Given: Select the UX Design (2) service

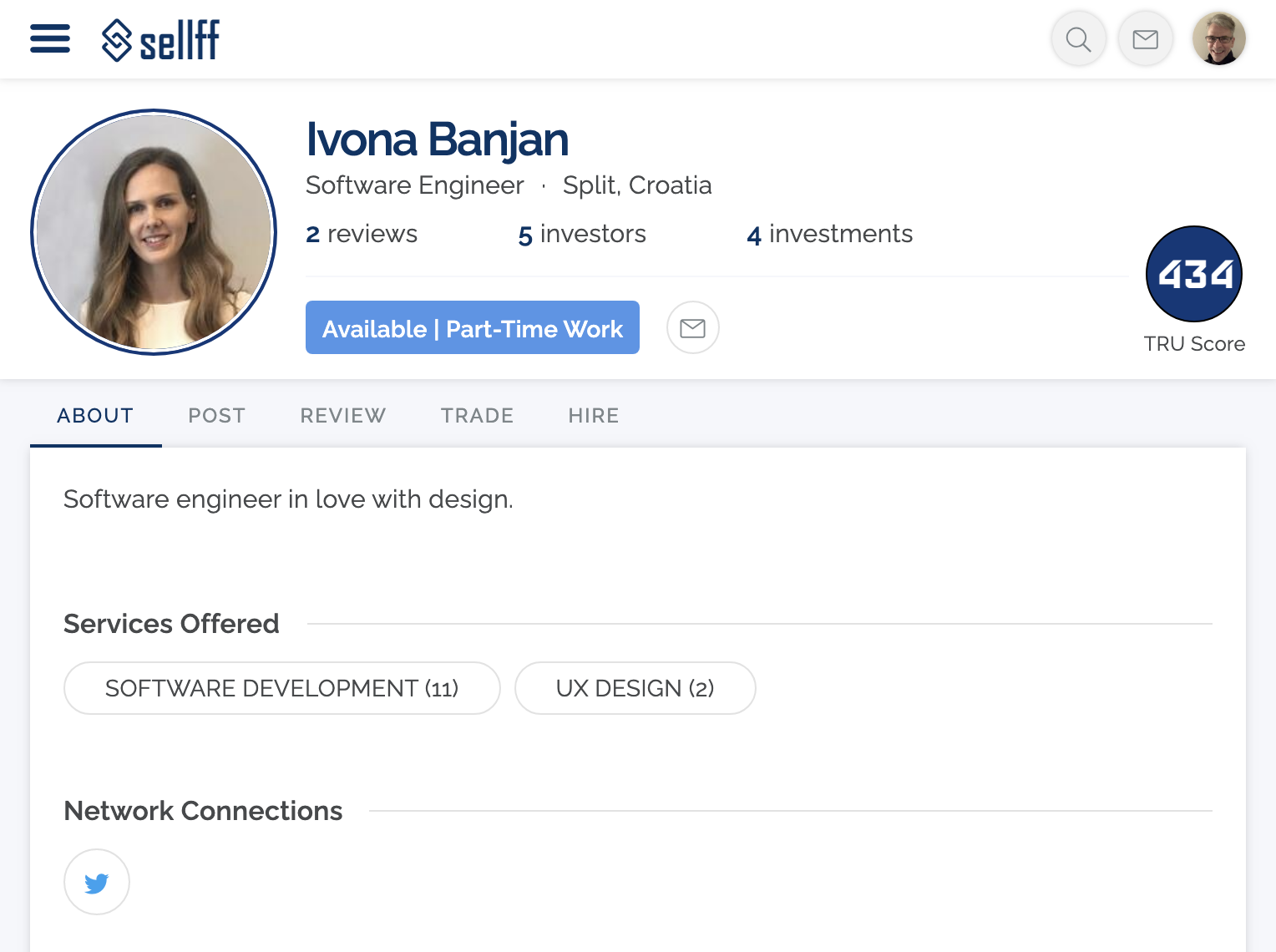Looking at the screenshot, I should pos(635,688).
